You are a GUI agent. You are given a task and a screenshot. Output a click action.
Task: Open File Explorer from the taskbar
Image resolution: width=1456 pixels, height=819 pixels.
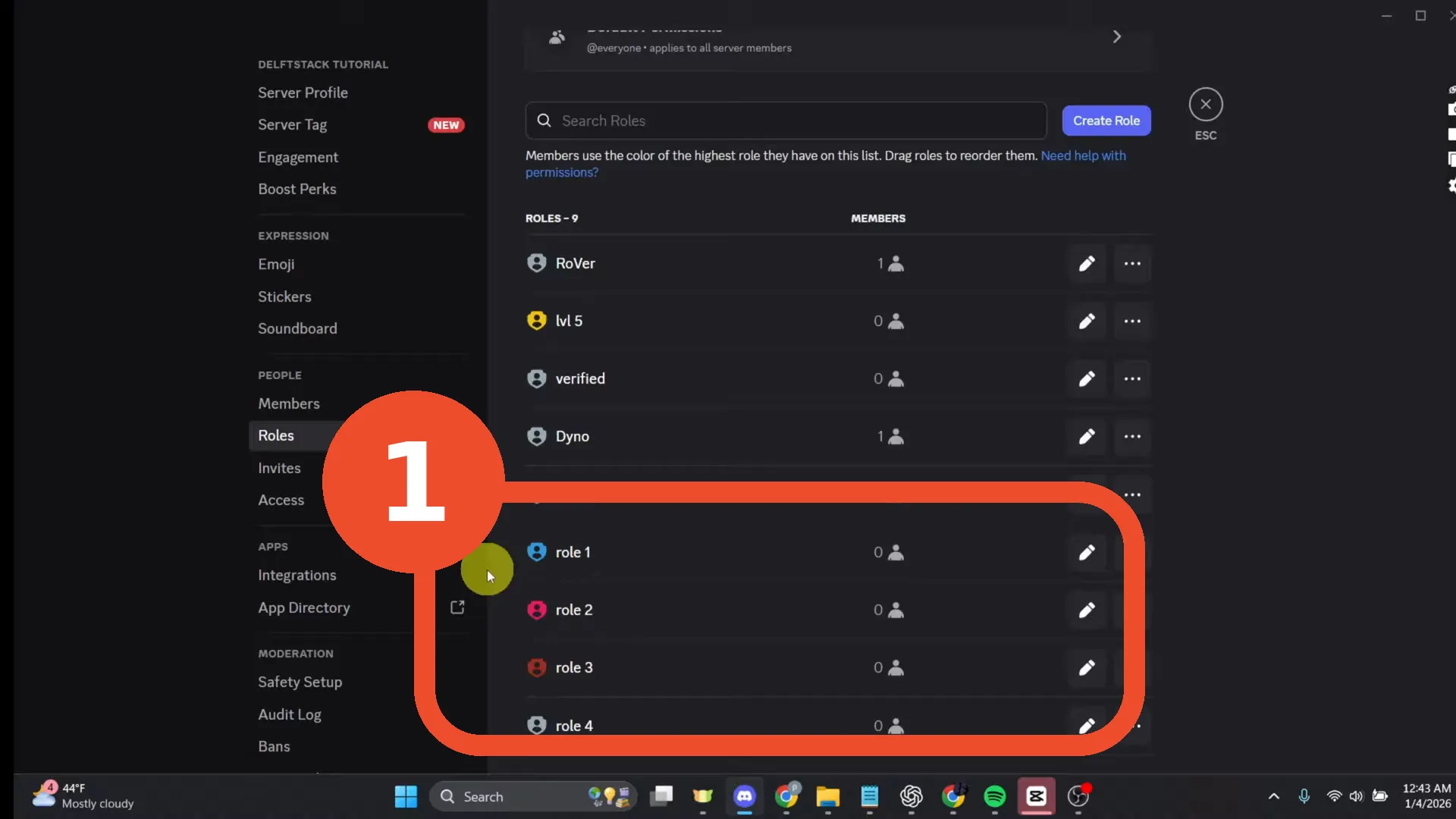point(828,796)
